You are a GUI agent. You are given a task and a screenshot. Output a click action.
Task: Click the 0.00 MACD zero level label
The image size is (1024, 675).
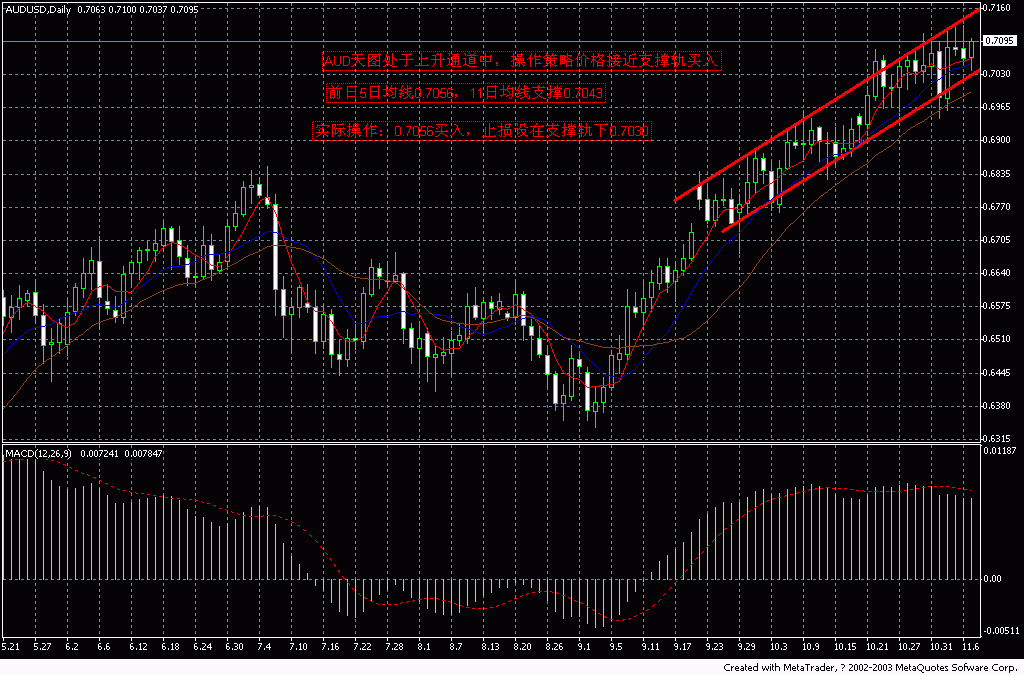pyautogui.click(x=993, y=579)
